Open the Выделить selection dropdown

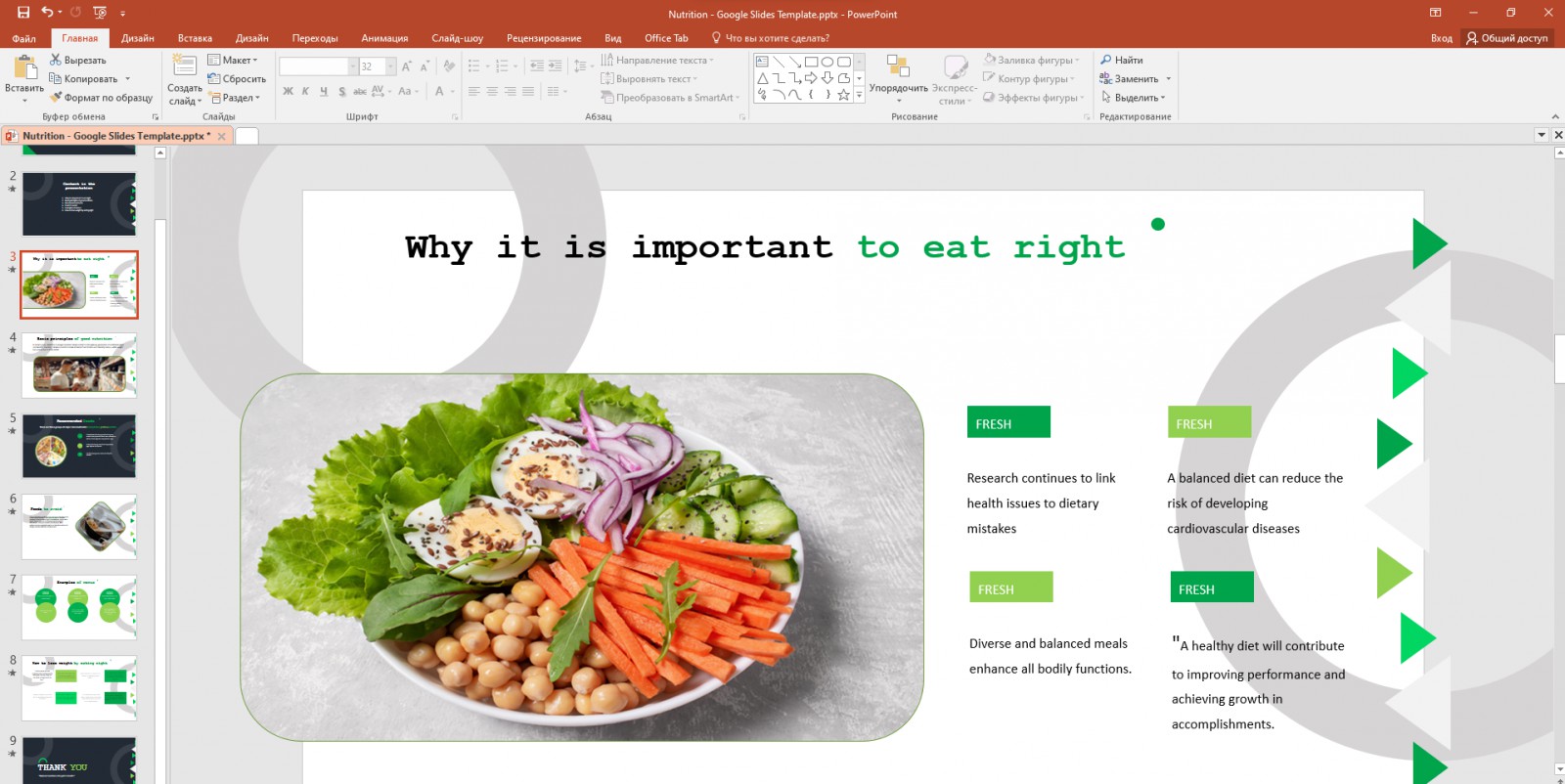(x=1133, y=98)
